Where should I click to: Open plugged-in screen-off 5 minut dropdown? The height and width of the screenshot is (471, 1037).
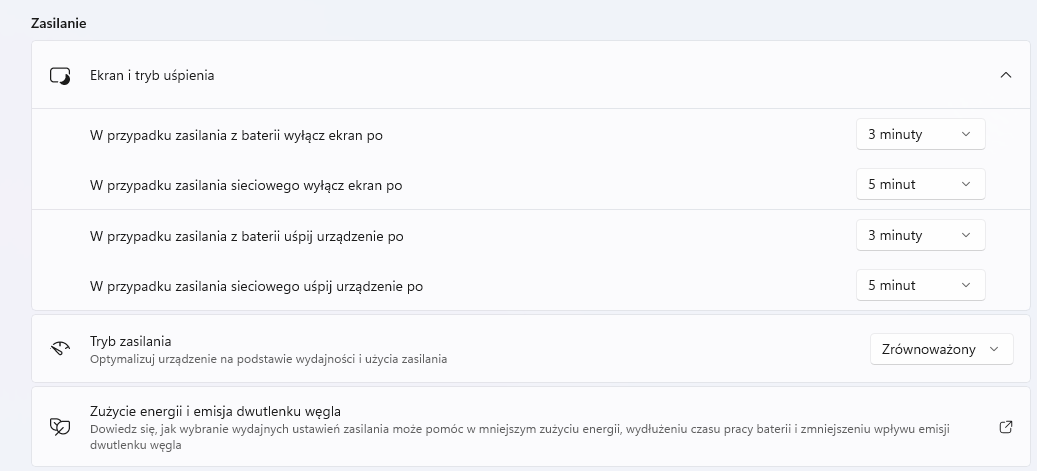pos(921,185)
